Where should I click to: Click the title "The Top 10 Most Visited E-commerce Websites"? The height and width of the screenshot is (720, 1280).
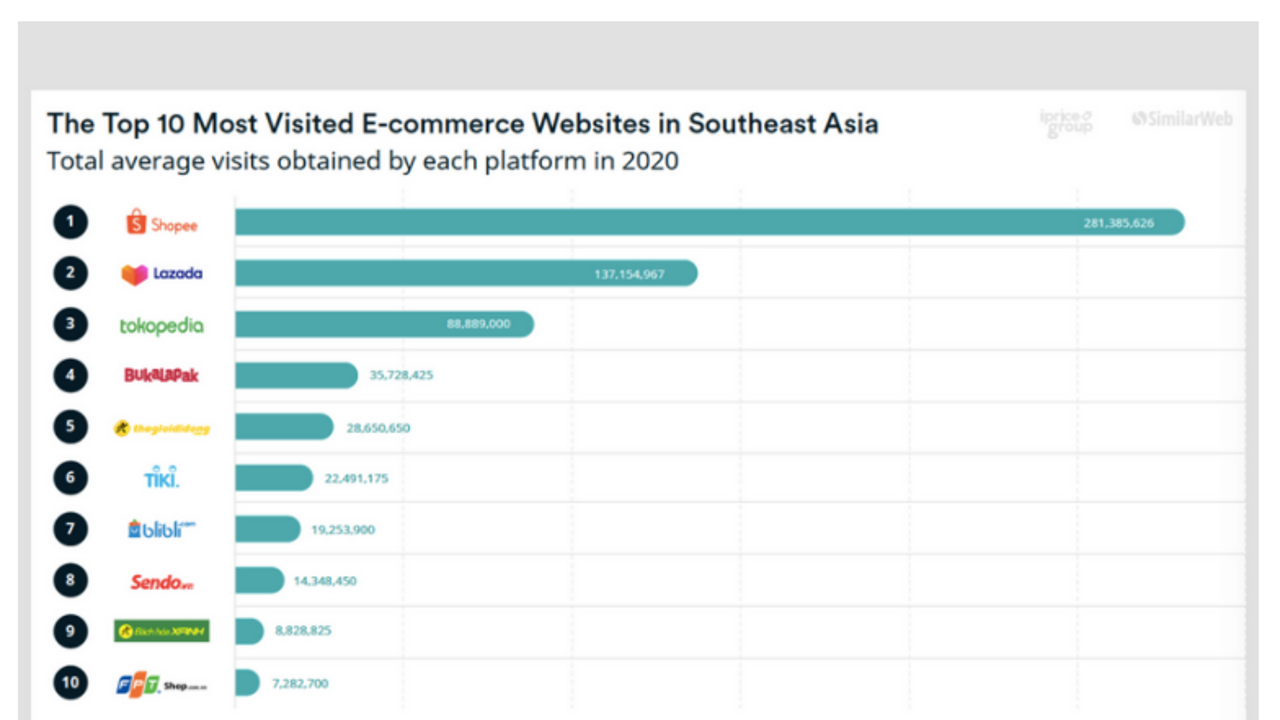353,124
